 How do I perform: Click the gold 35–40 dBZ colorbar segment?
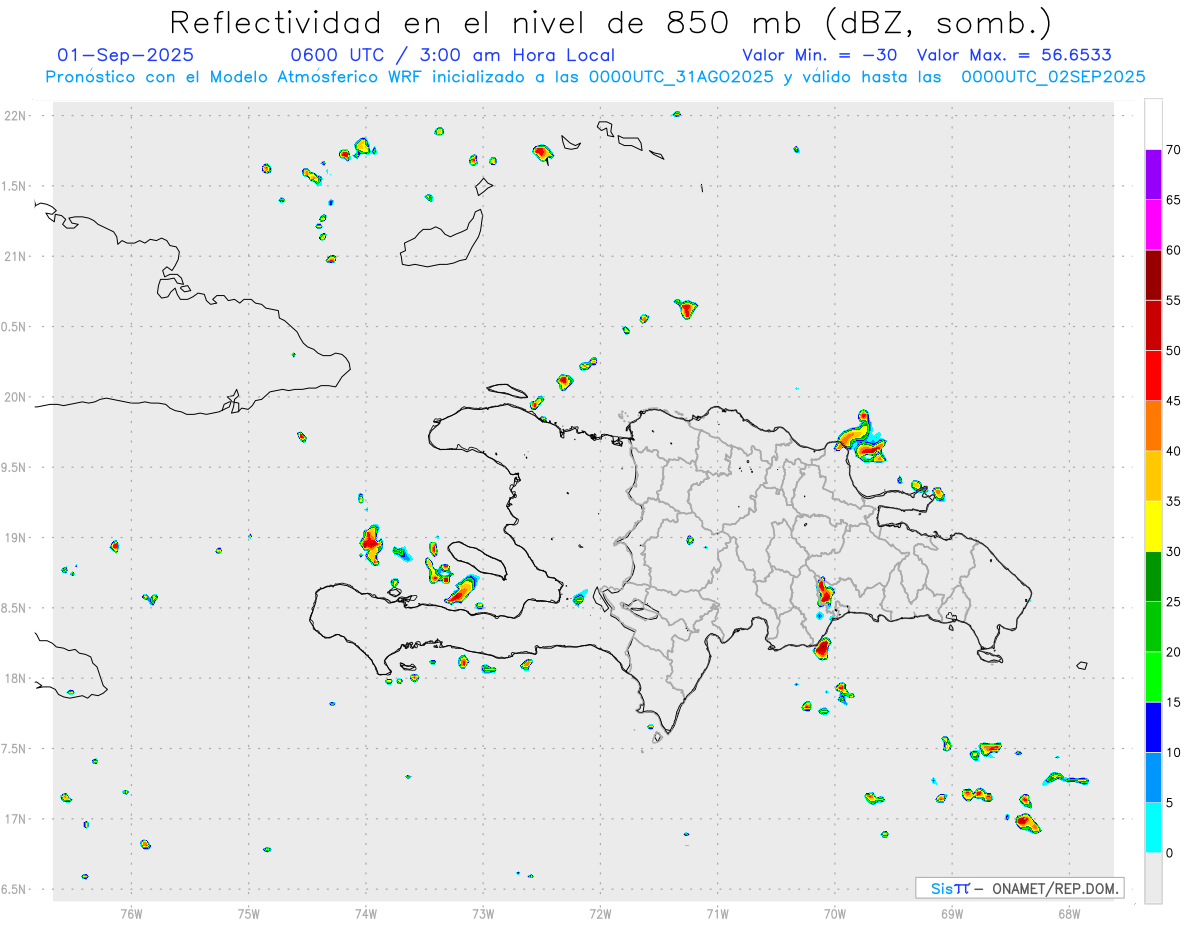(1153, 476)
